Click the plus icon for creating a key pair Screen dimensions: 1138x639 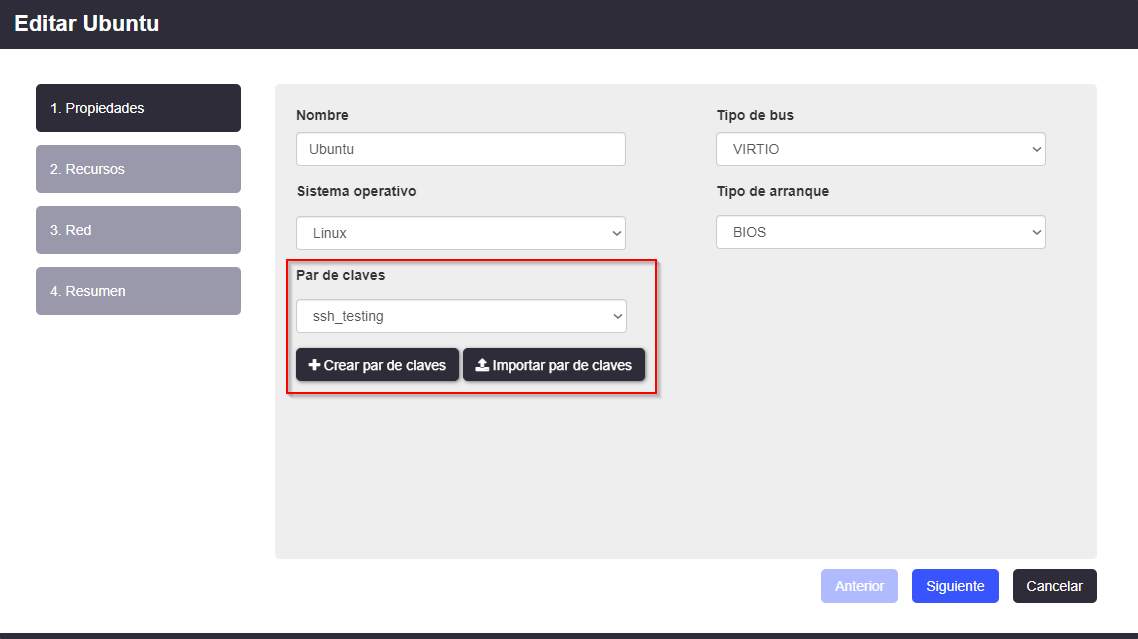[x=314, y=366]
